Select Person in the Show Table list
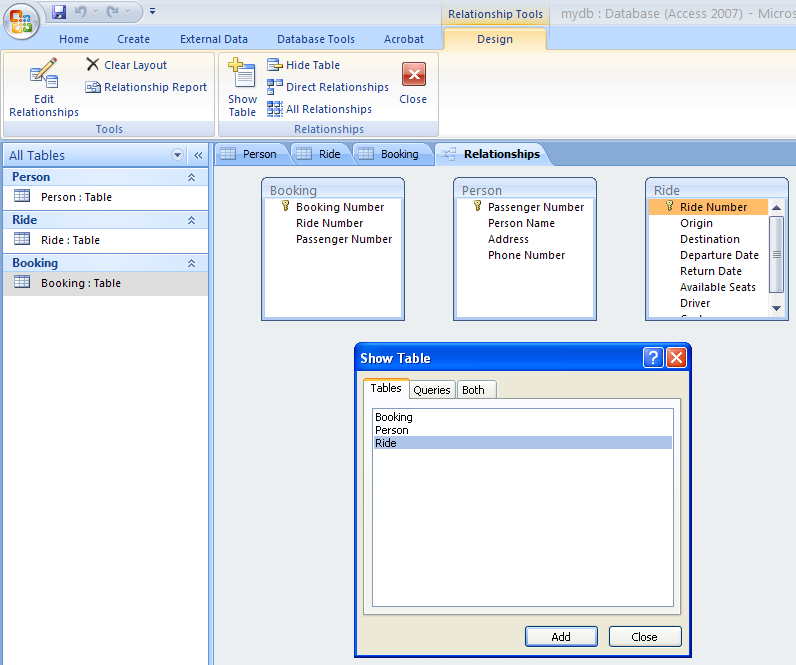 coord(392,430)
